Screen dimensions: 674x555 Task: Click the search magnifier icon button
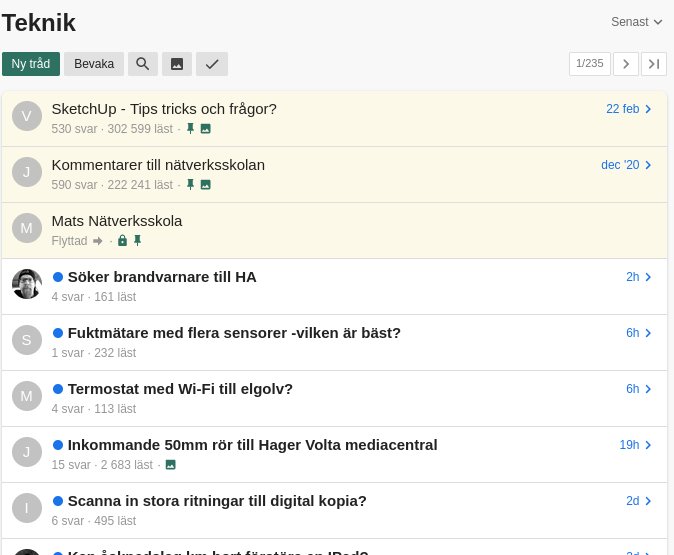point(143,64)
